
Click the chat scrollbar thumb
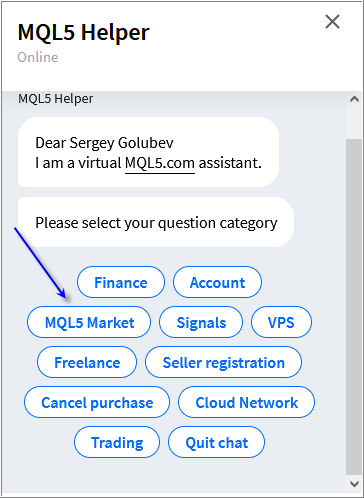click(x=354, y=307)
